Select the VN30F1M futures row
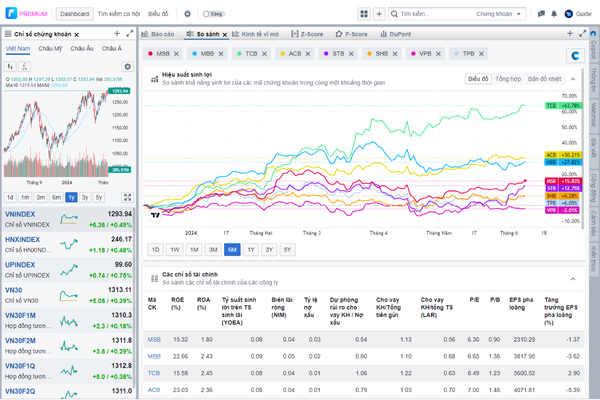This screenshot has height=400, width=600. 68,320
